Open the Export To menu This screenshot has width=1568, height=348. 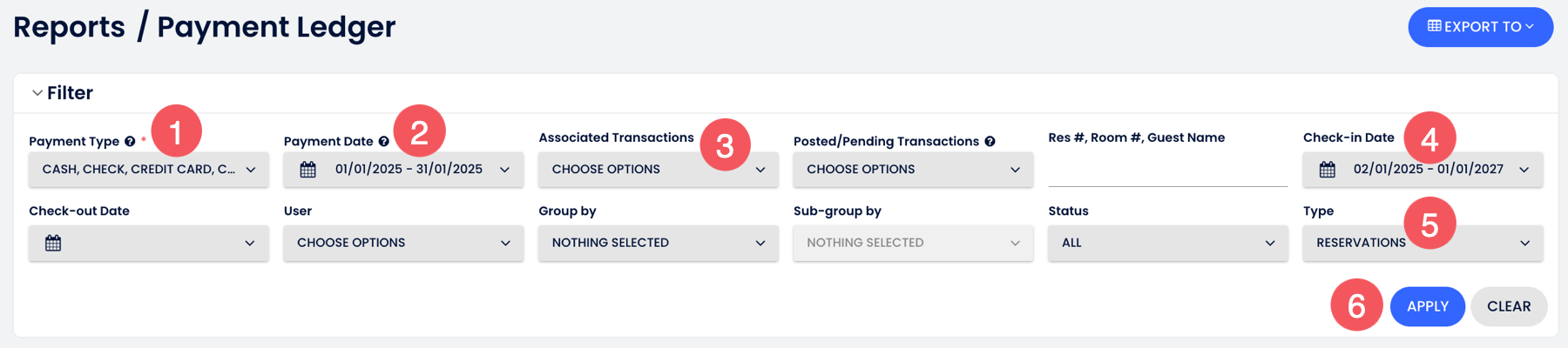coord(1481,27)
